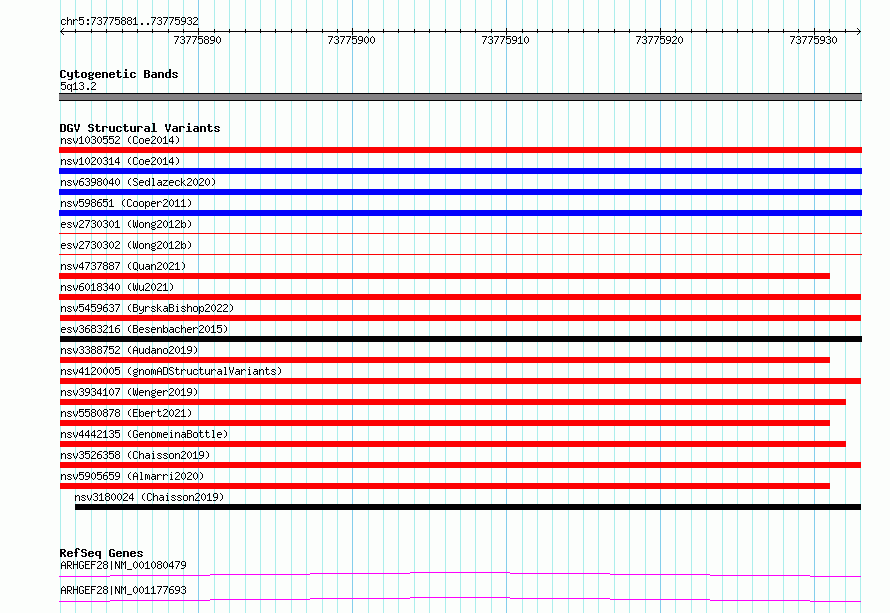Select gene label ARHGEF28|NM_001177693
Image resolution: width=890 pixels, height=613 pixels.
click(x=123, y=590)
